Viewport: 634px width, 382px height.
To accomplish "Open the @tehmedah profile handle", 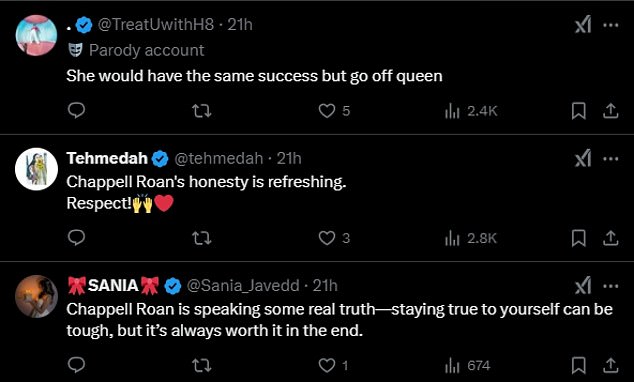I will [x=218, y=158].
